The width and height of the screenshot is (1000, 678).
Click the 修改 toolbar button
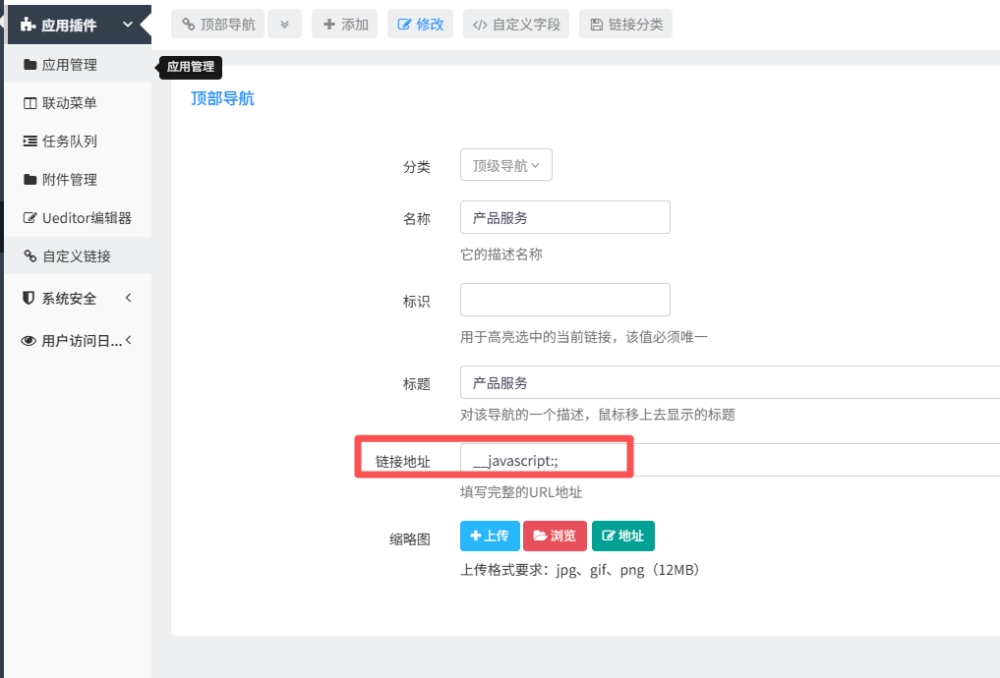[420, 24]
